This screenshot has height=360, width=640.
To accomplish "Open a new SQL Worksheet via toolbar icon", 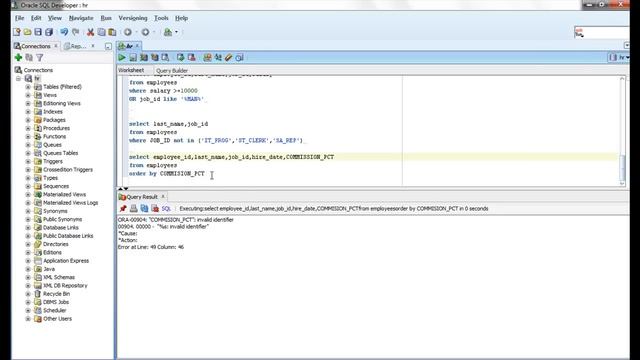I will (x=168, y=32).
